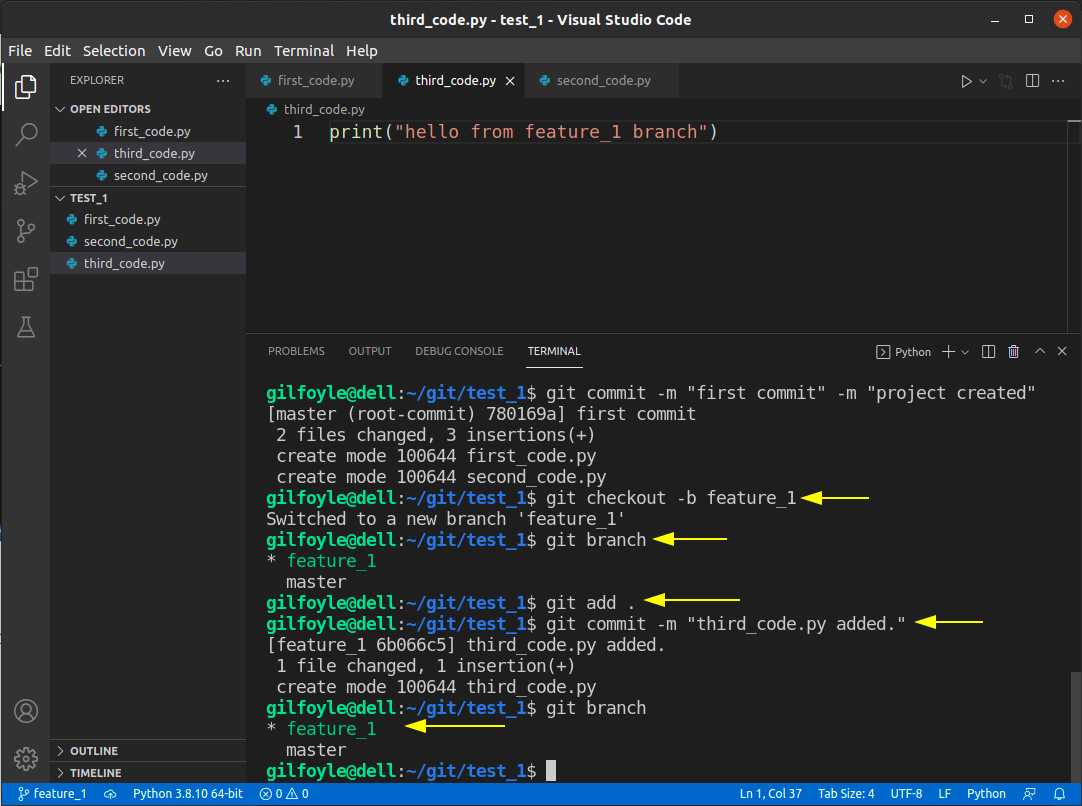The height and width of the screenshot is (806, 1082).
Task: Click the open changes compare icon
Action: pyautogui.click(x=1006, y=81)
